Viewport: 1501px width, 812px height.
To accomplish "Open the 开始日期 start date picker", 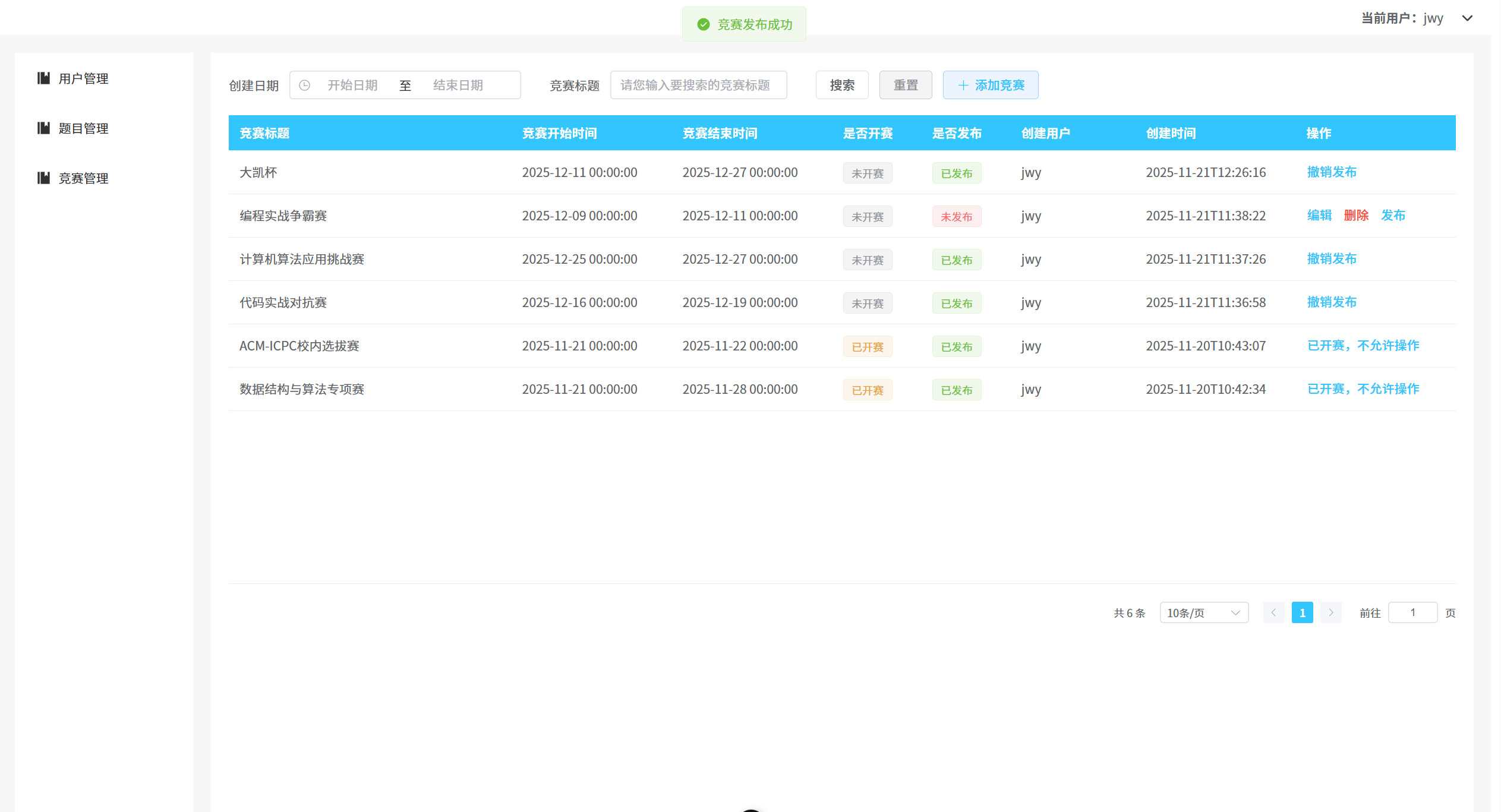I will coord(352,86).
